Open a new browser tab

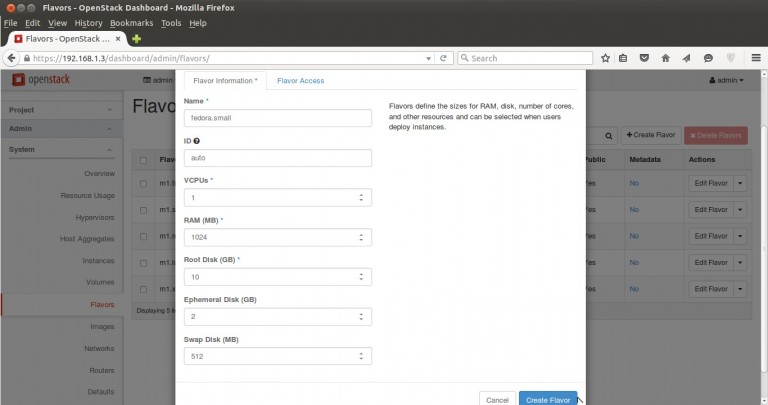click(x=137, y=39)
